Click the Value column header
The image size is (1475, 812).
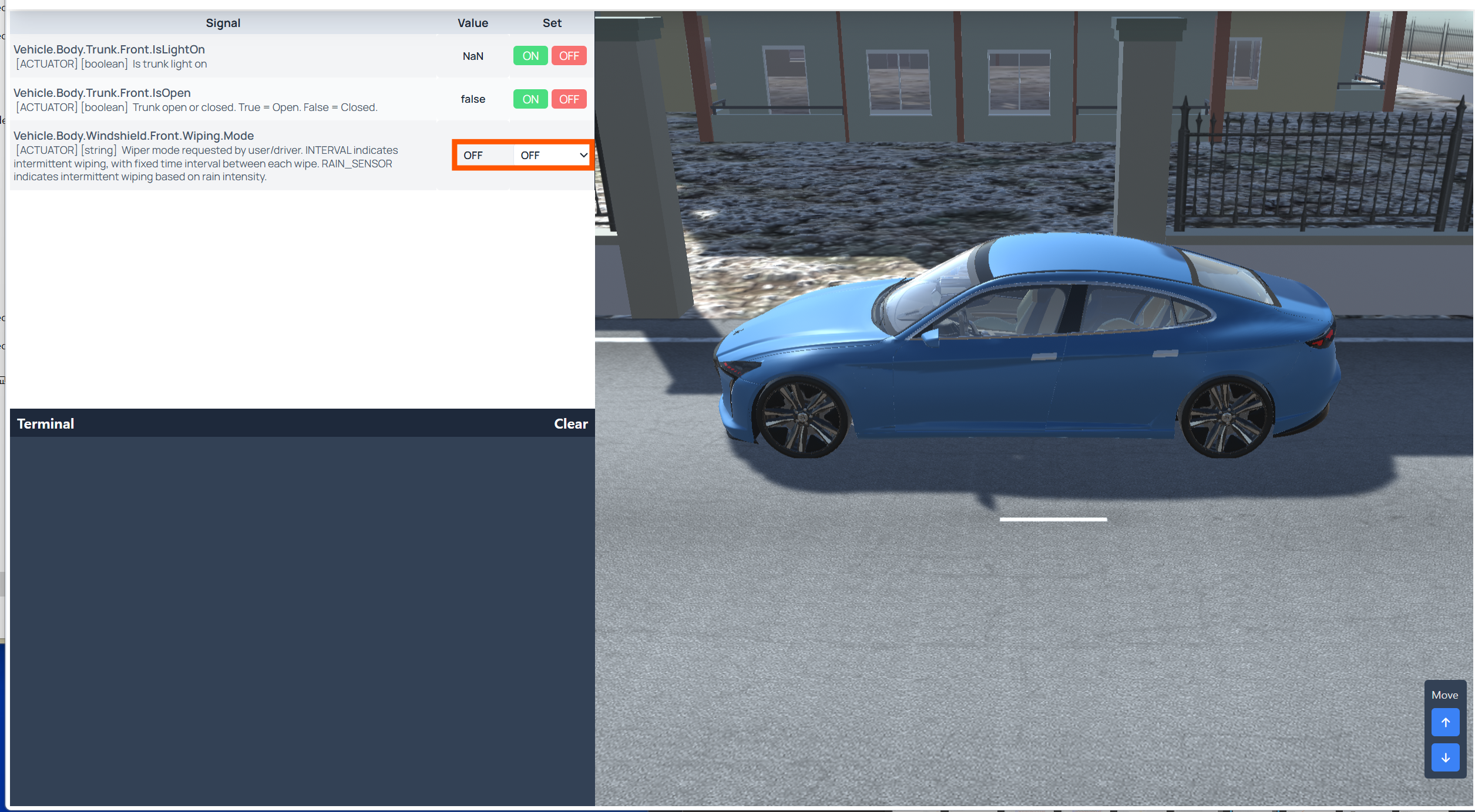[472, 23]
